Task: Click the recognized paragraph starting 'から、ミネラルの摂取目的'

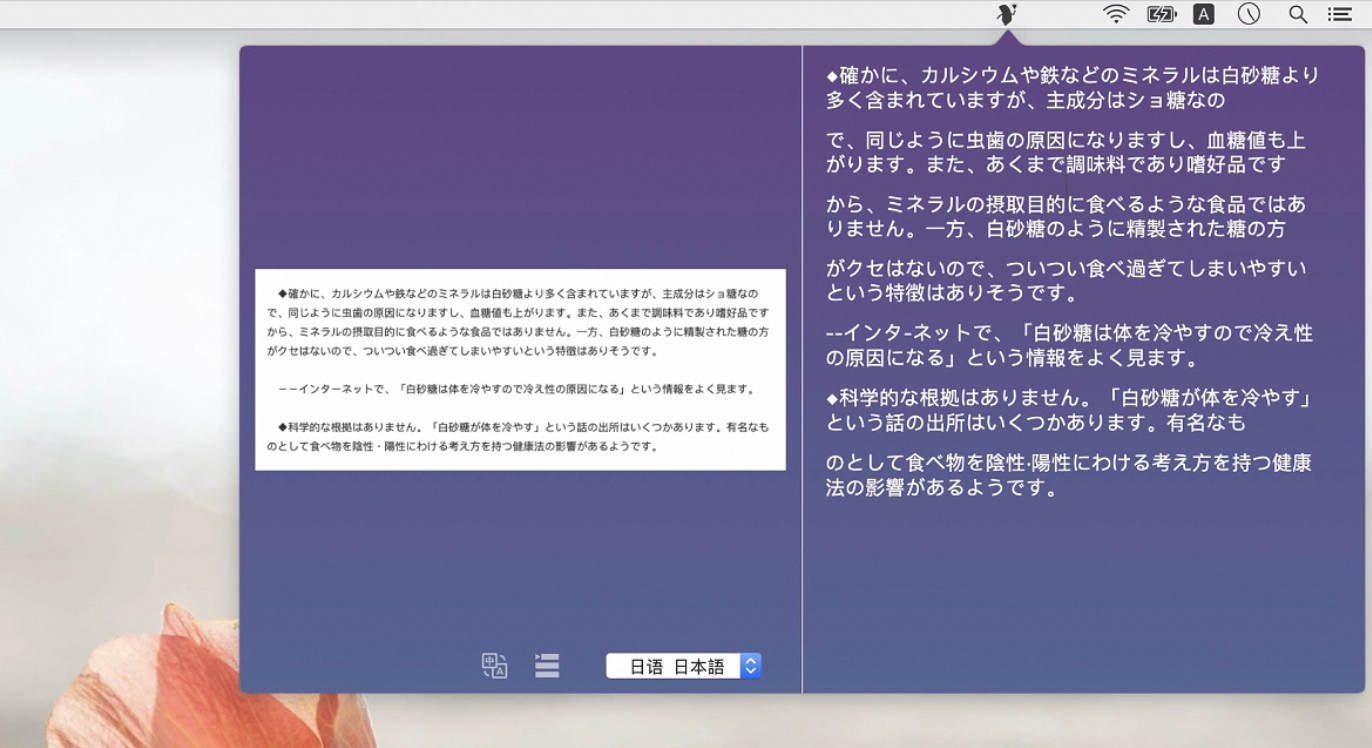Action: coord(1066,216)
